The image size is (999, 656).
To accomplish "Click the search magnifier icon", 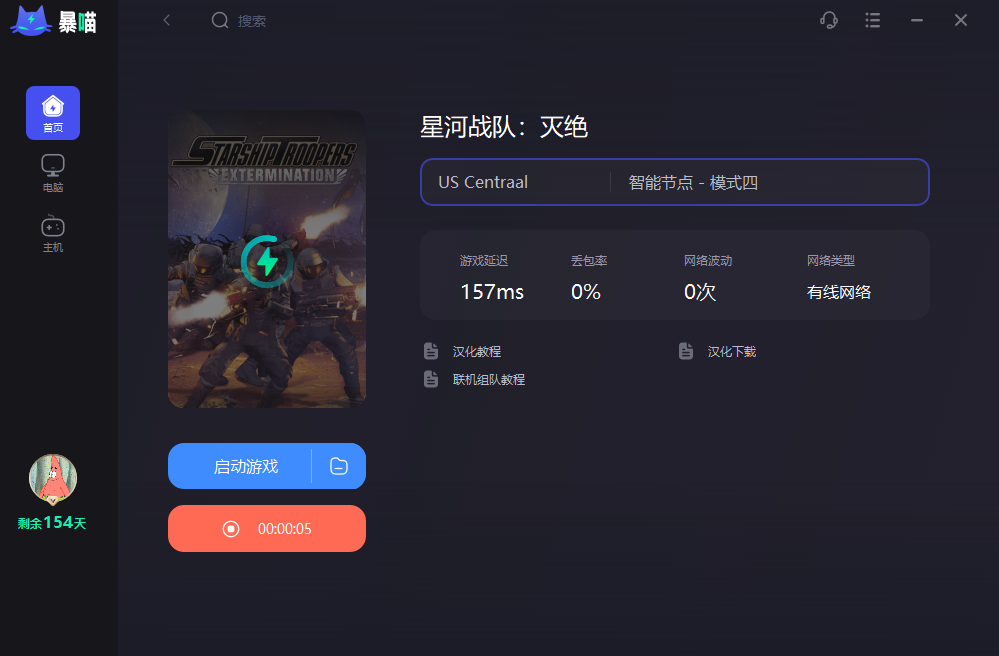I will [220, 20].
